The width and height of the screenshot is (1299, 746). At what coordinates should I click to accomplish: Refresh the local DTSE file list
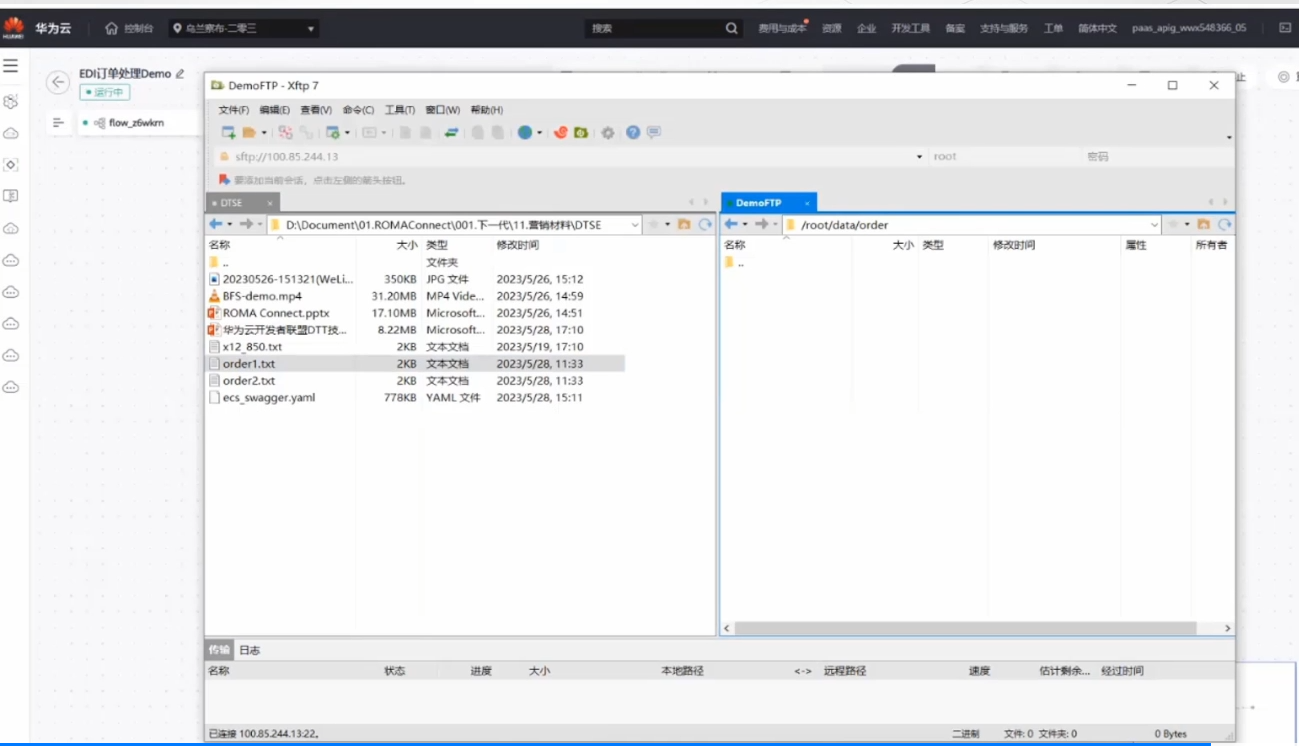705,225
